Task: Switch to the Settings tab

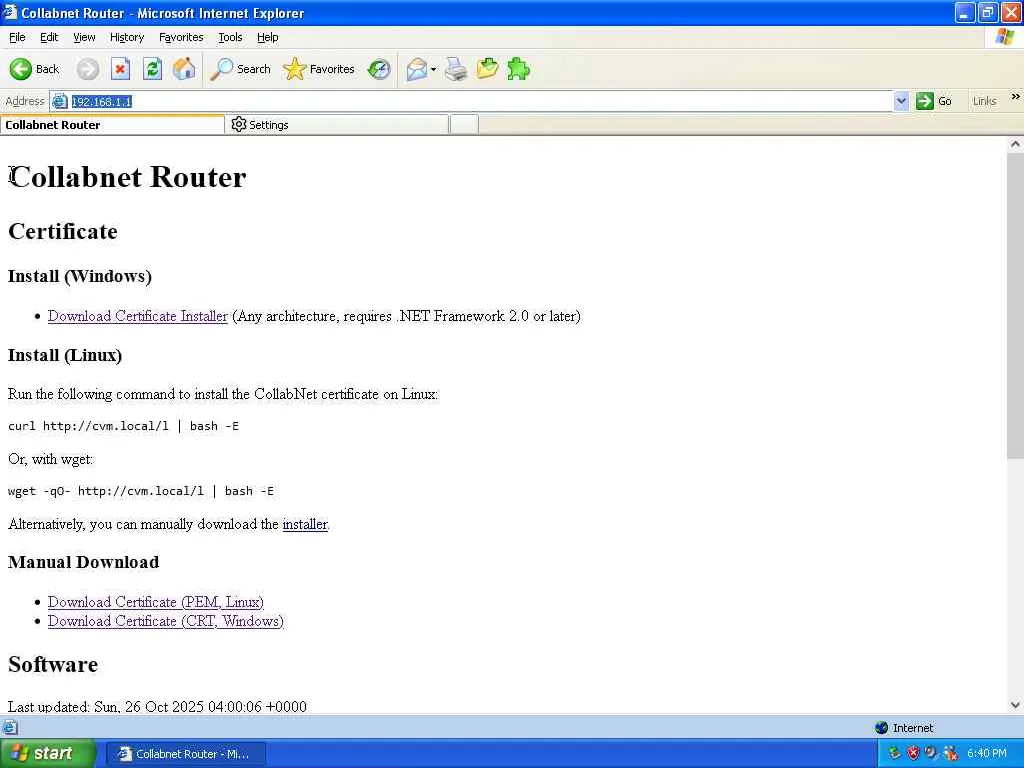Action: tap(336, 125)
